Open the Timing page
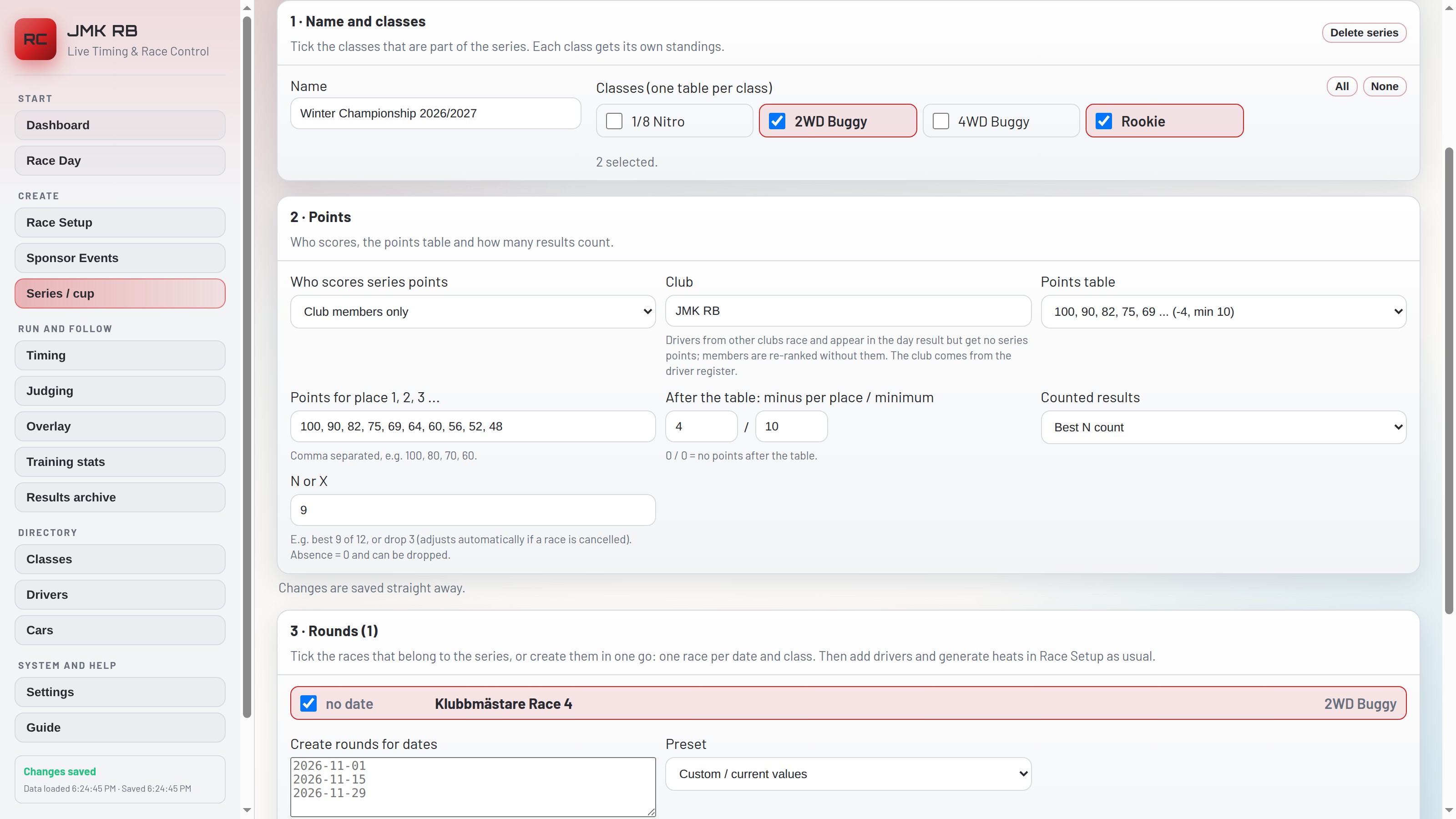Image resolution: width=1456 pixels, height=819 pixels. [x=120, y=355]
